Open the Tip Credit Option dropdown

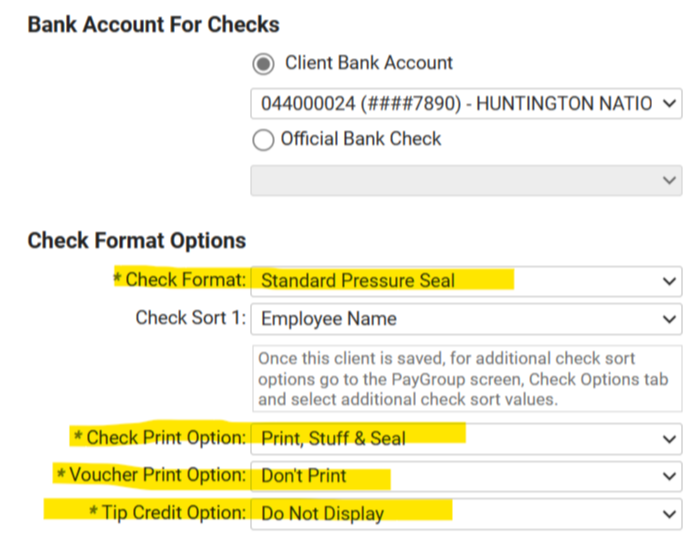(x=465, y=513)
